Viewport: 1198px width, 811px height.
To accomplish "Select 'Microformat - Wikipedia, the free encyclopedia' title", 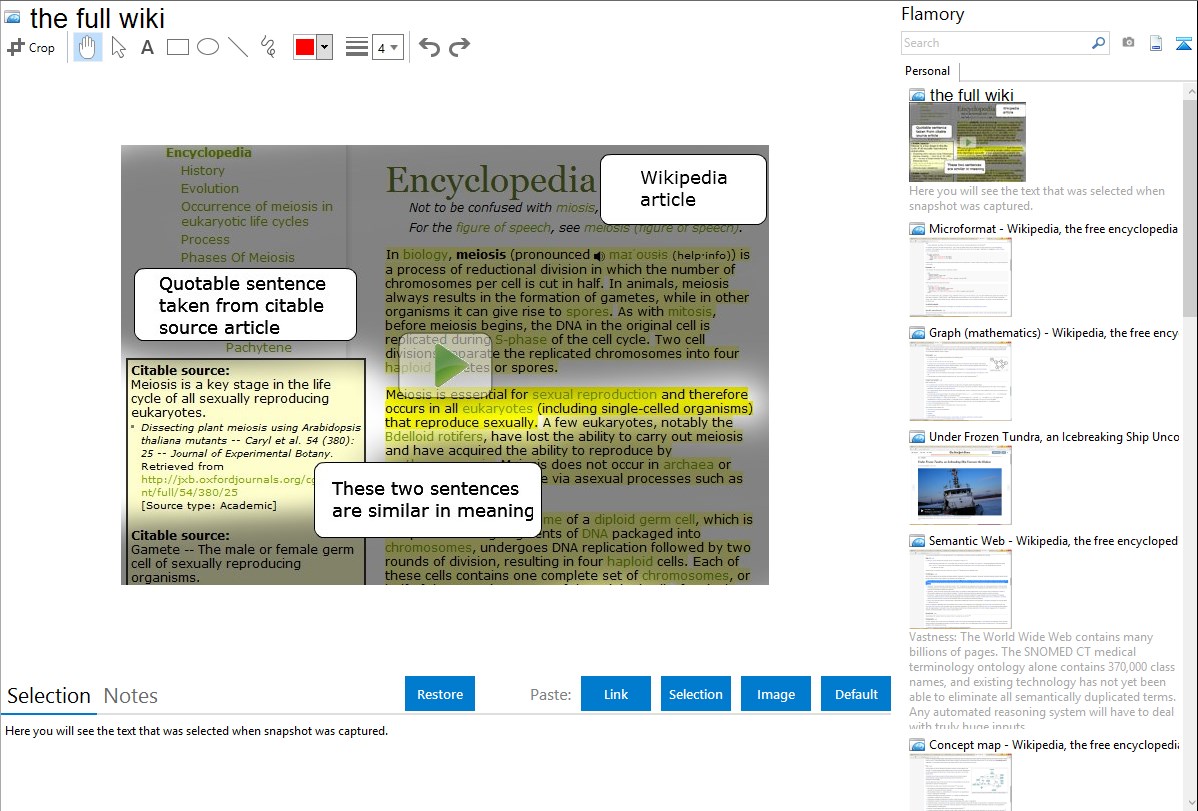I will 1054,229.
